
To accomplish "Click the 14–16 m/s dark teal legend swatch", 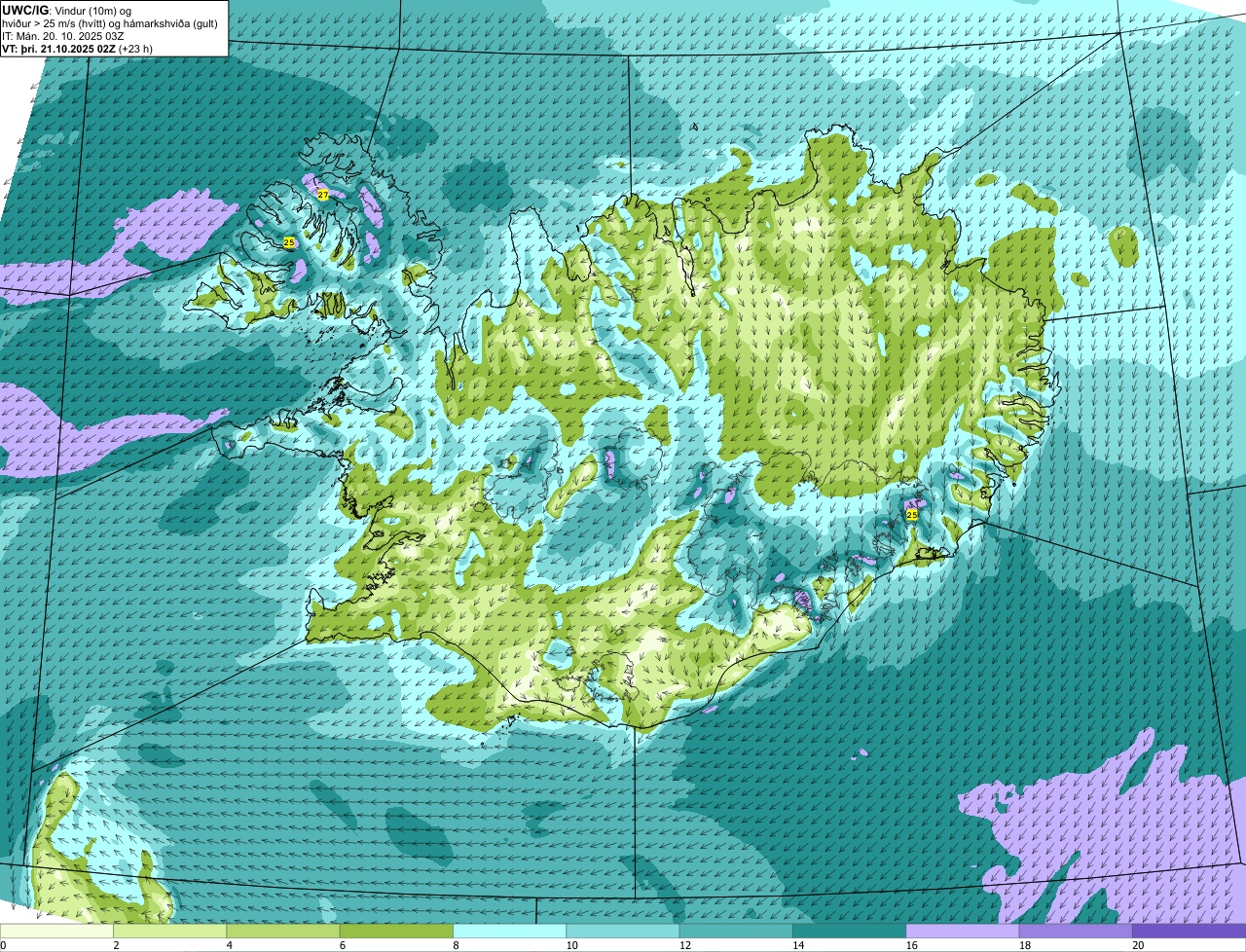I will [849, 932].
